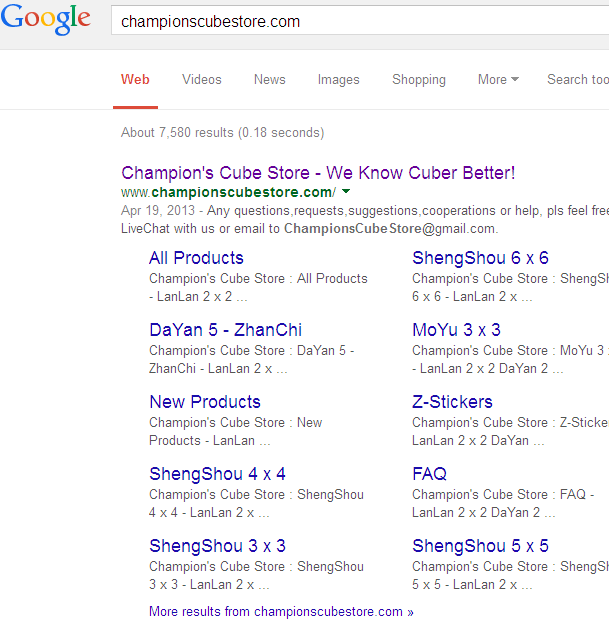This screenshot has width=609, height=624.
Task: Click the ChampionsCubeStore@gmail.com snippet text
Action: pos(390,229)
